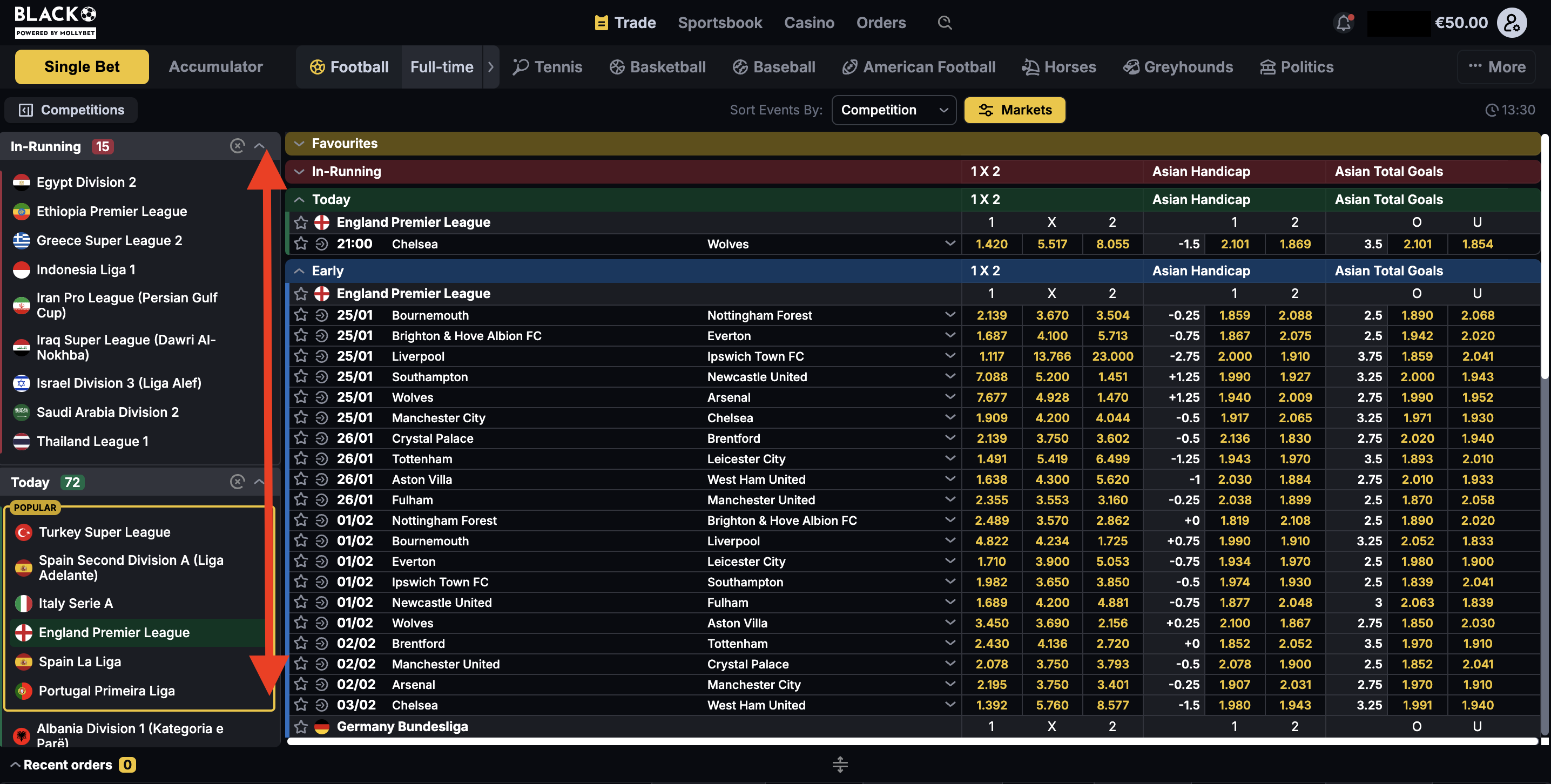This screenshot has height=784, width=1551.
Task: Select the Accumulator bet type
Action: pyautogui.click(x=215, y=67)
